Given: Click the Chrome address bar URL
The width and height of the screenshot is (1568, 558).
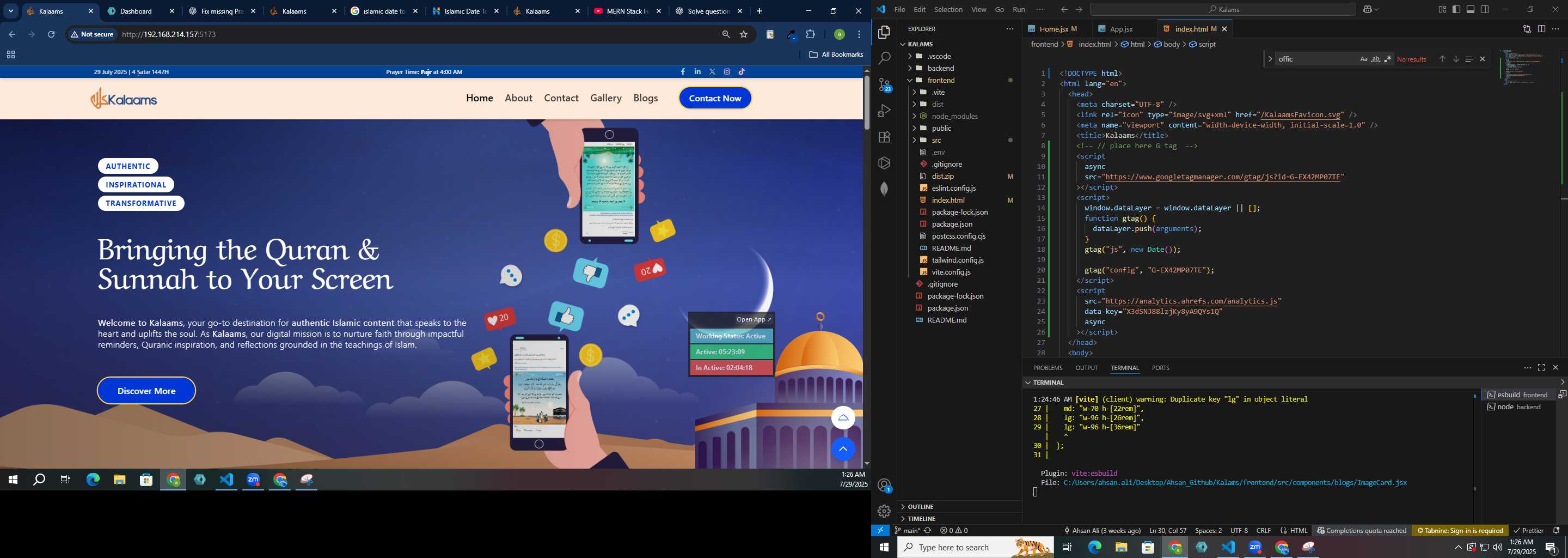Looking at the screenshot, I should (x=169, y=35).
